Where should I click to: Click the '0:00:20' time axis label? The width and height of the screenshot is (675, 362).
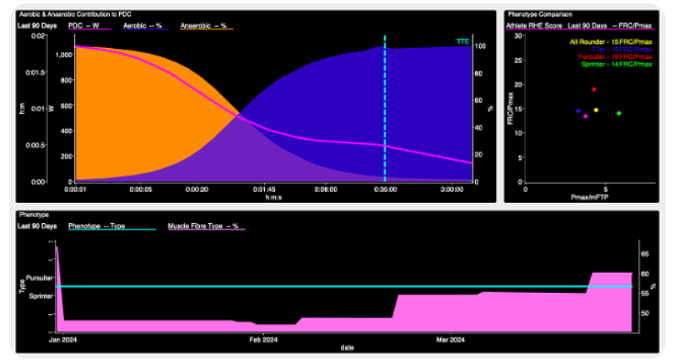(x=197, y=189)
